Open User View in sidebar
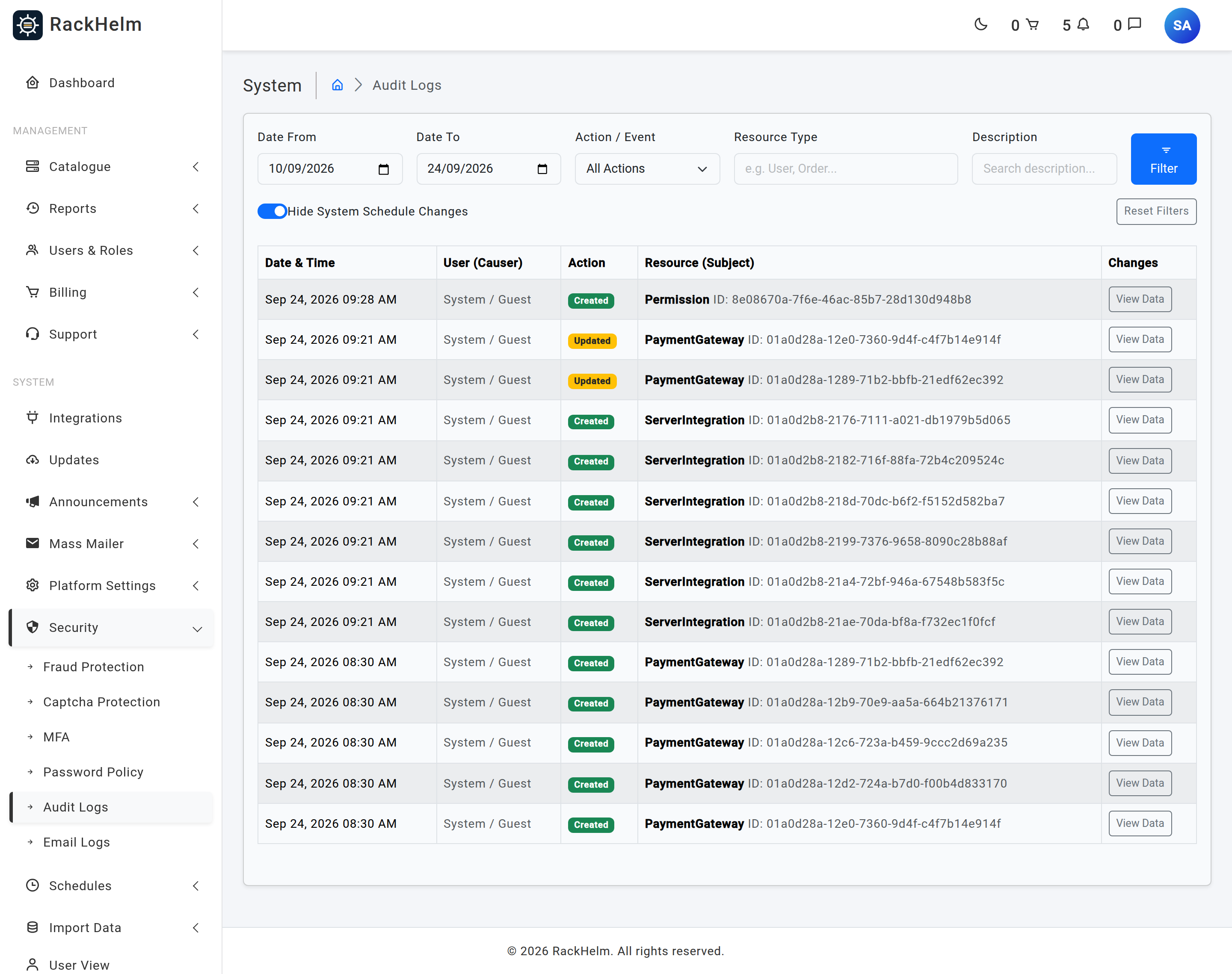1232x974 pixels. click(x=79, y=965)
